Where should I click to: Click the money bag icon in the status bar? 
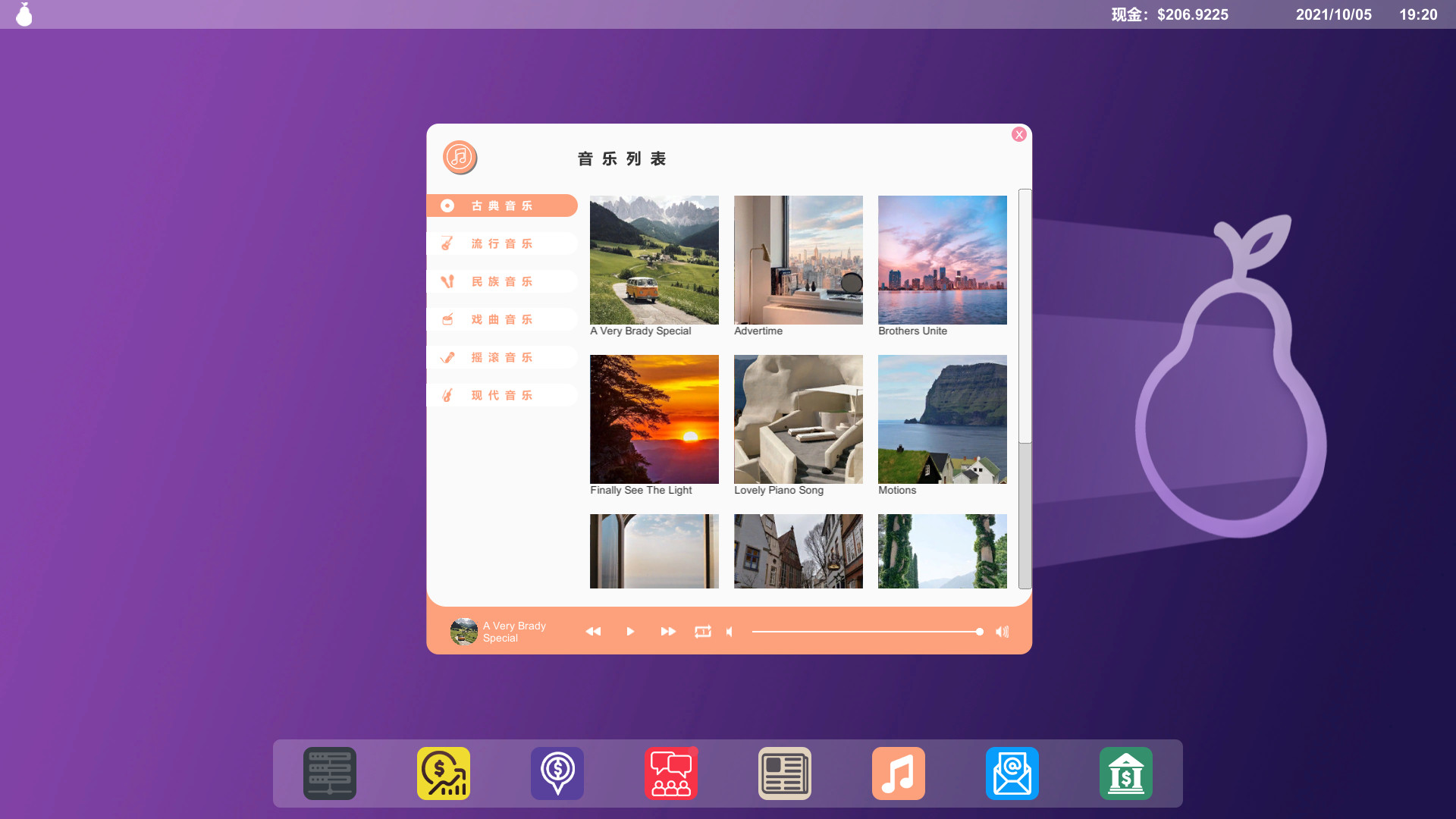point(24,14)
